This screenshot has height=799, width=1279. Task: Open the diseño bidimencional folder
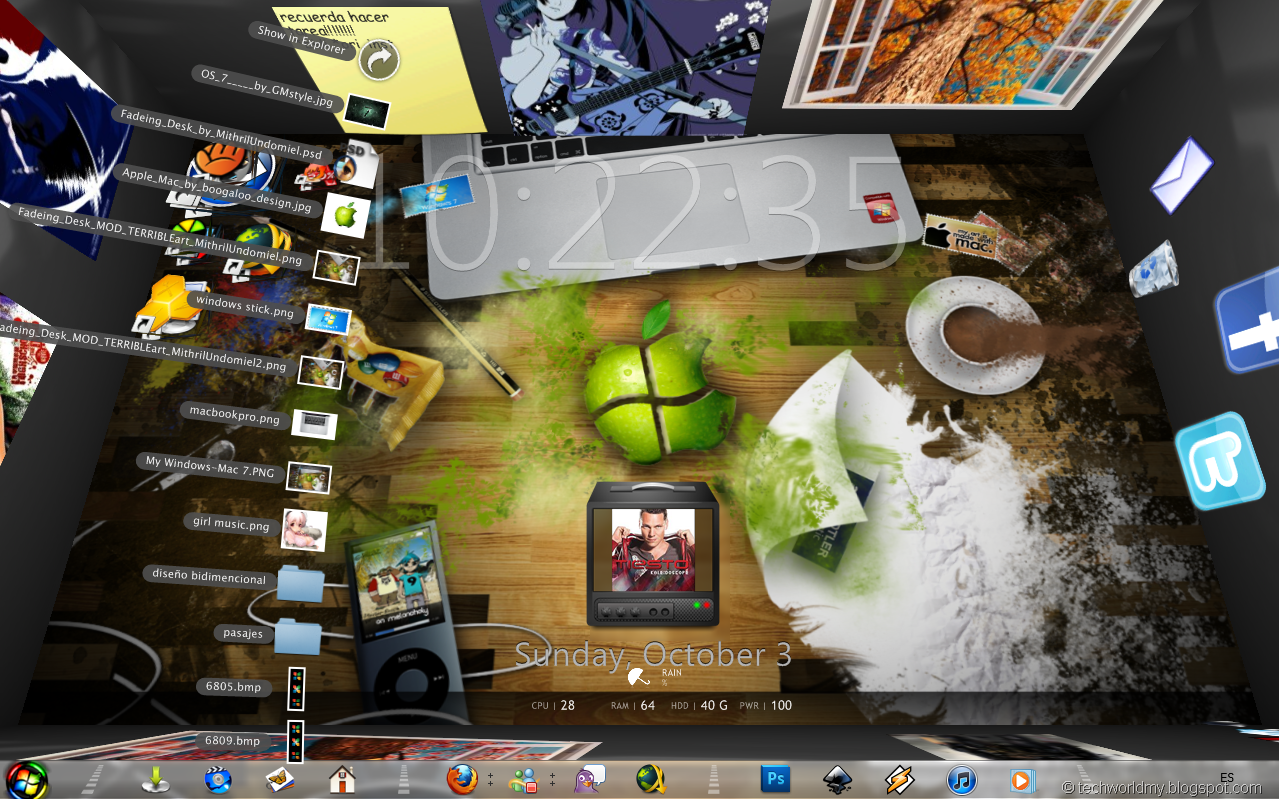(x=301, y=583)
